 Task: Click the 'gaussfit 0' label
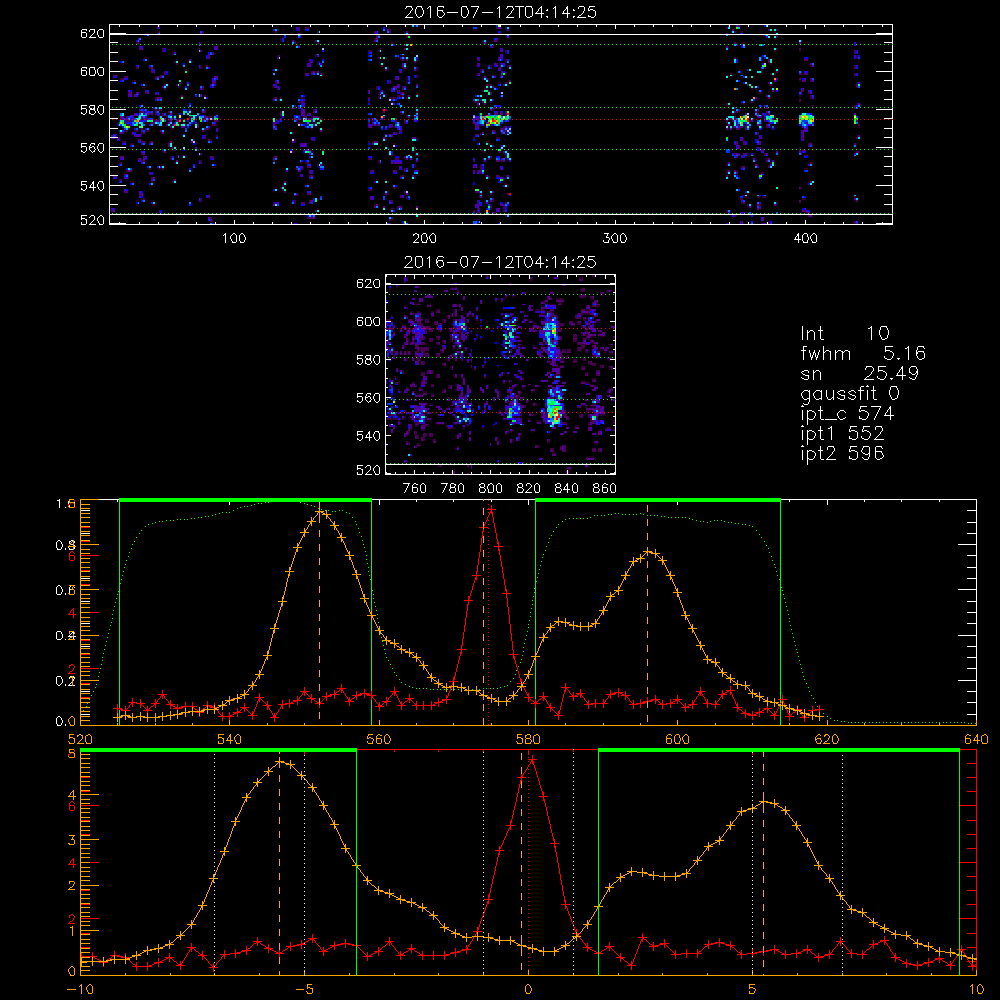(849, 394)
